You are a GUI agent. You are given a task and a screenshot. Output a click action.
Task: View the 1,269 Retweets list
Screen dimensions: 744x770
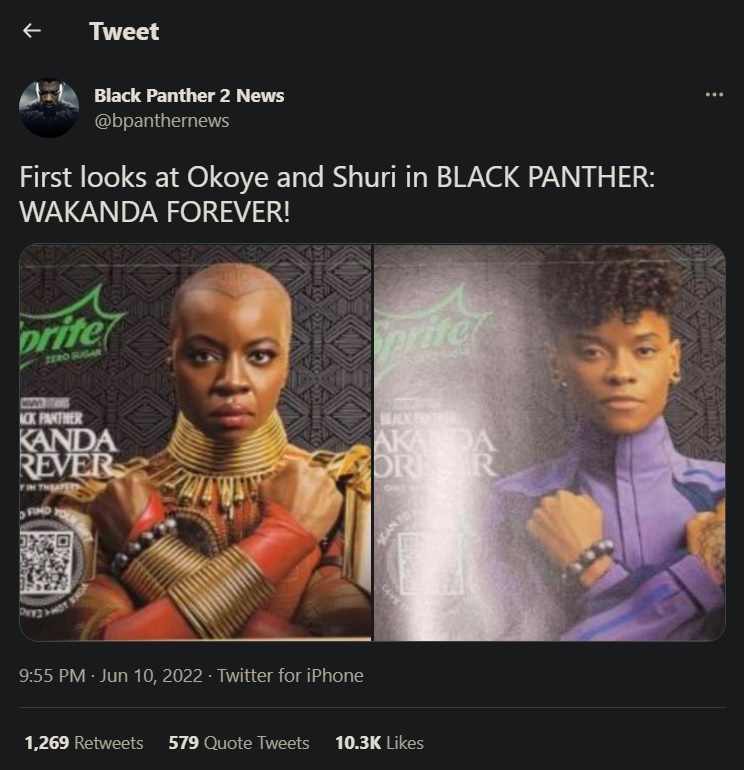(84, 742)
